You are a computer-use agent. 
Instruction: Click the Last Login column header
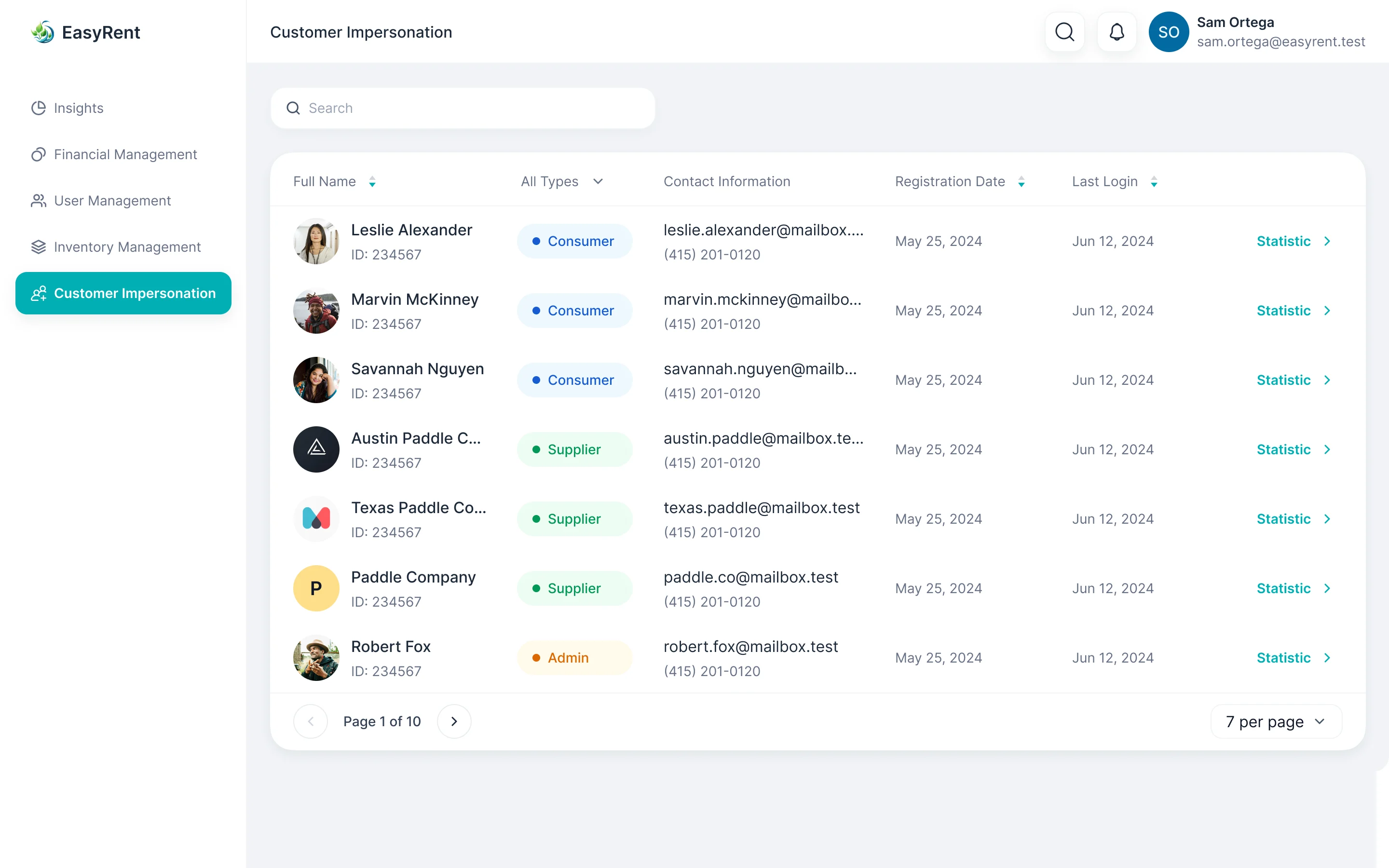pos(1104,181)
